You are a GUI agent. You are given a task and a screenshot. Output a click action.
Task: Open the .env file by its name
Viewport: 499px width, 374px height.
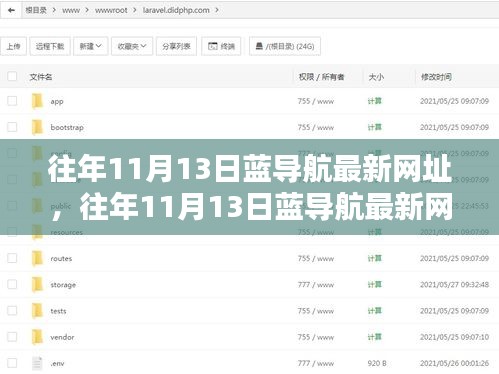pos(57,364)
